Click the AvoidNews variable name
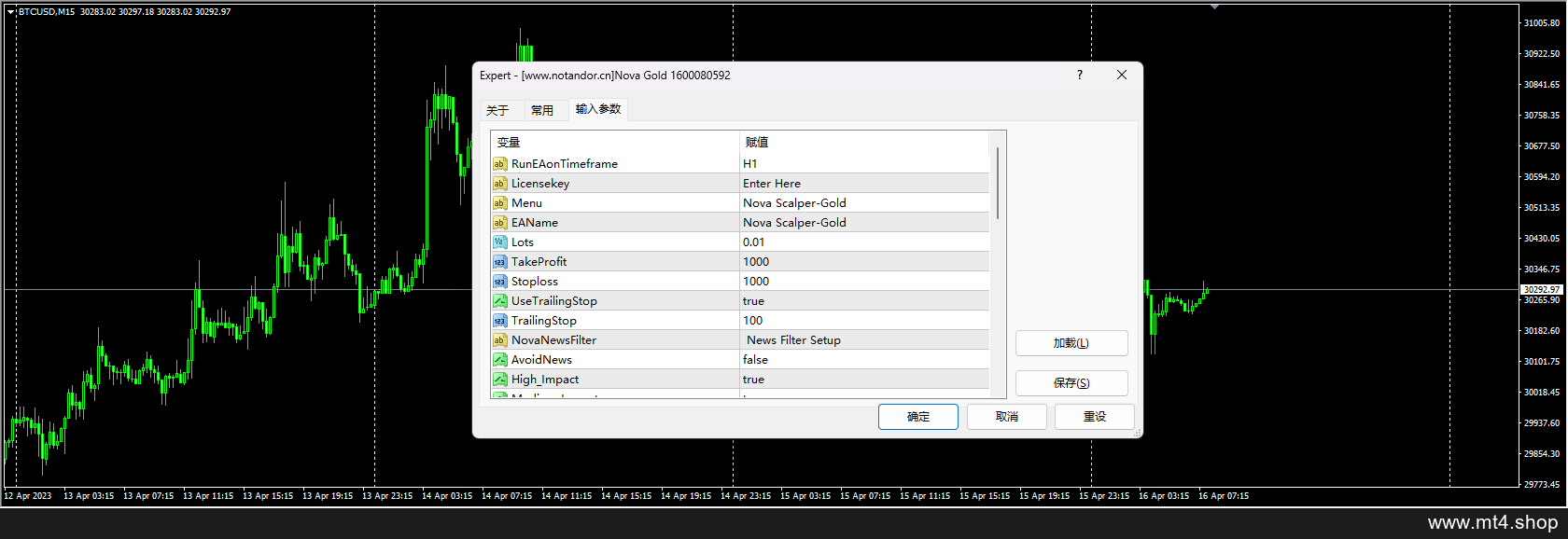This screenshot has height=539, width=1568. [x=541, y=360]
